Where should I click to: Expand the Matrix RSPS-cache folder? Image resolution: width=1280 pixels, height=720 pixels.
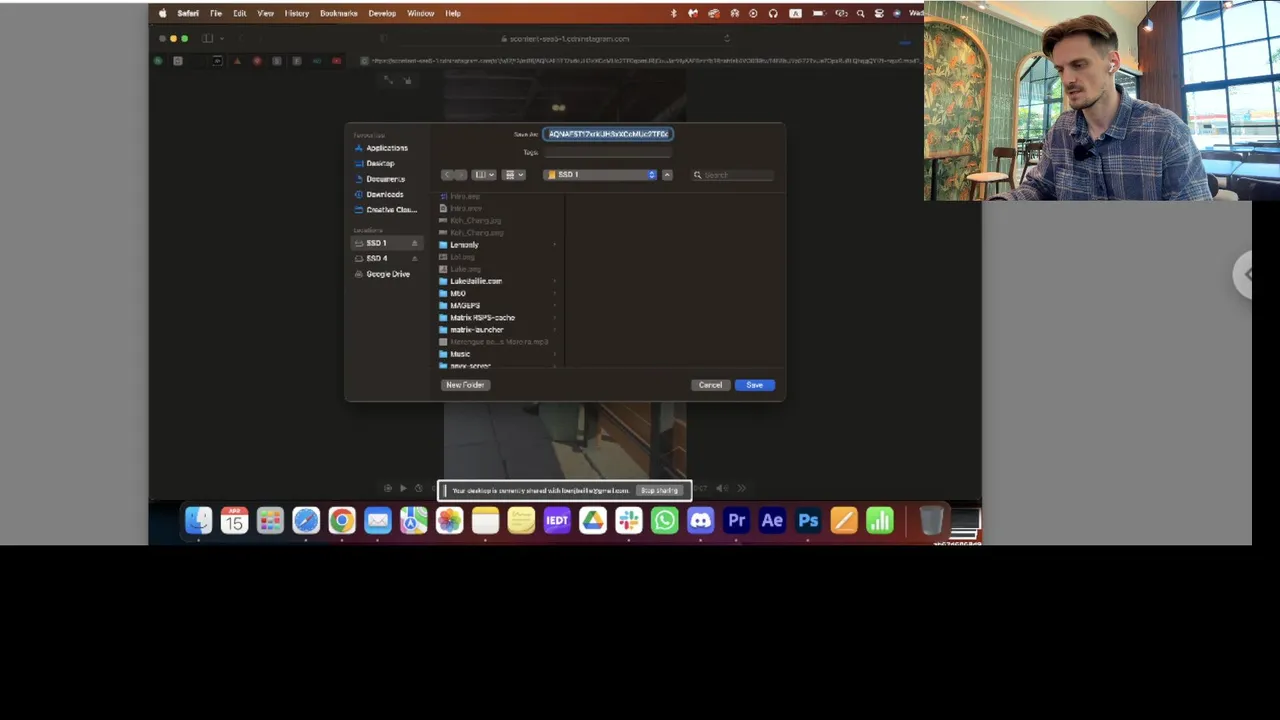click(x=555, y=317)
